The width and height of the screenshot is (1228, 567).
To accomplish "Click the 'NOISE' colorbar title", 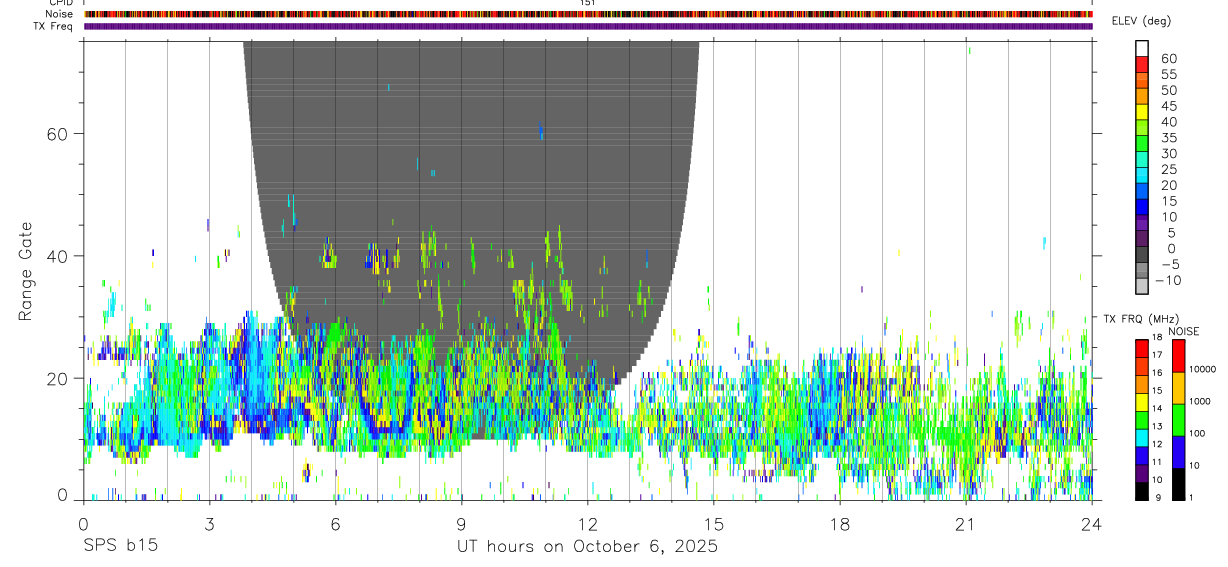I will [1183, 331].
